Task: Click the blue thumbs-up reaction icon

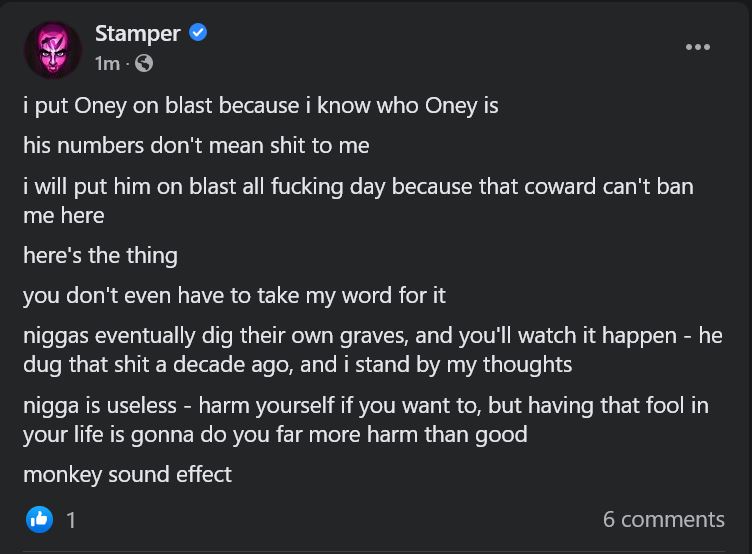Action: point(39,518)
